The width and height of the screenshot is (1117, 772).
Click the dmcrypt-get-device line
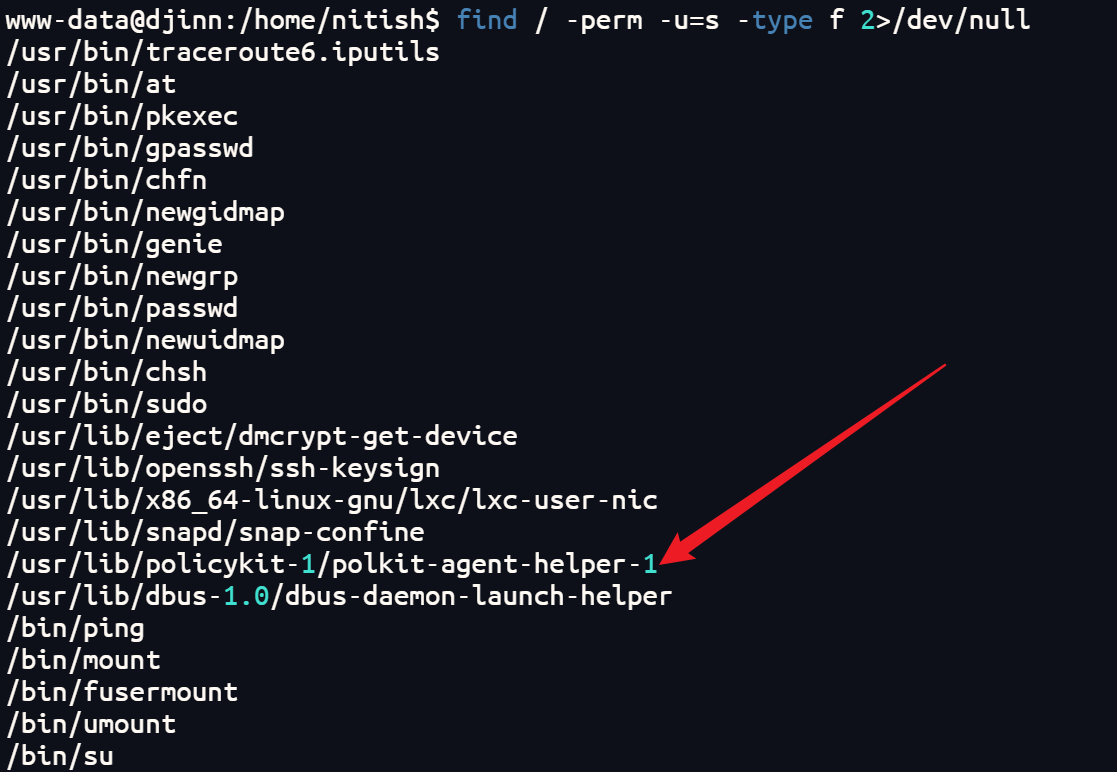[x=261, y=437]
